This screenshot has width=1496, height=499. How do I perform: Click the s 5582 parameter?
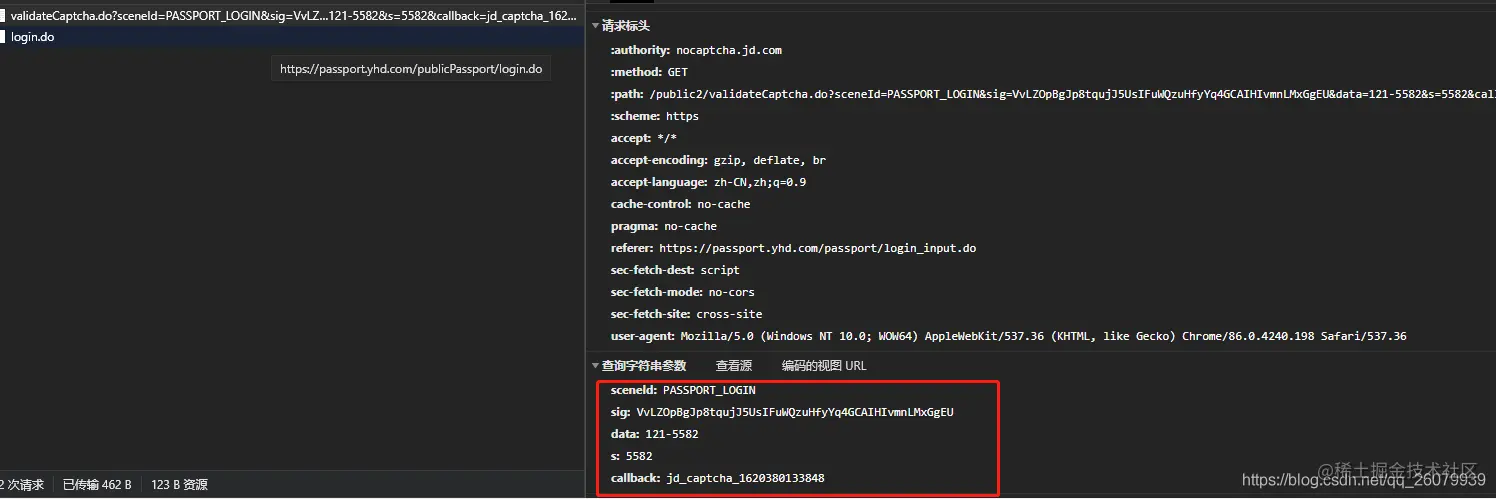[631, 456]
